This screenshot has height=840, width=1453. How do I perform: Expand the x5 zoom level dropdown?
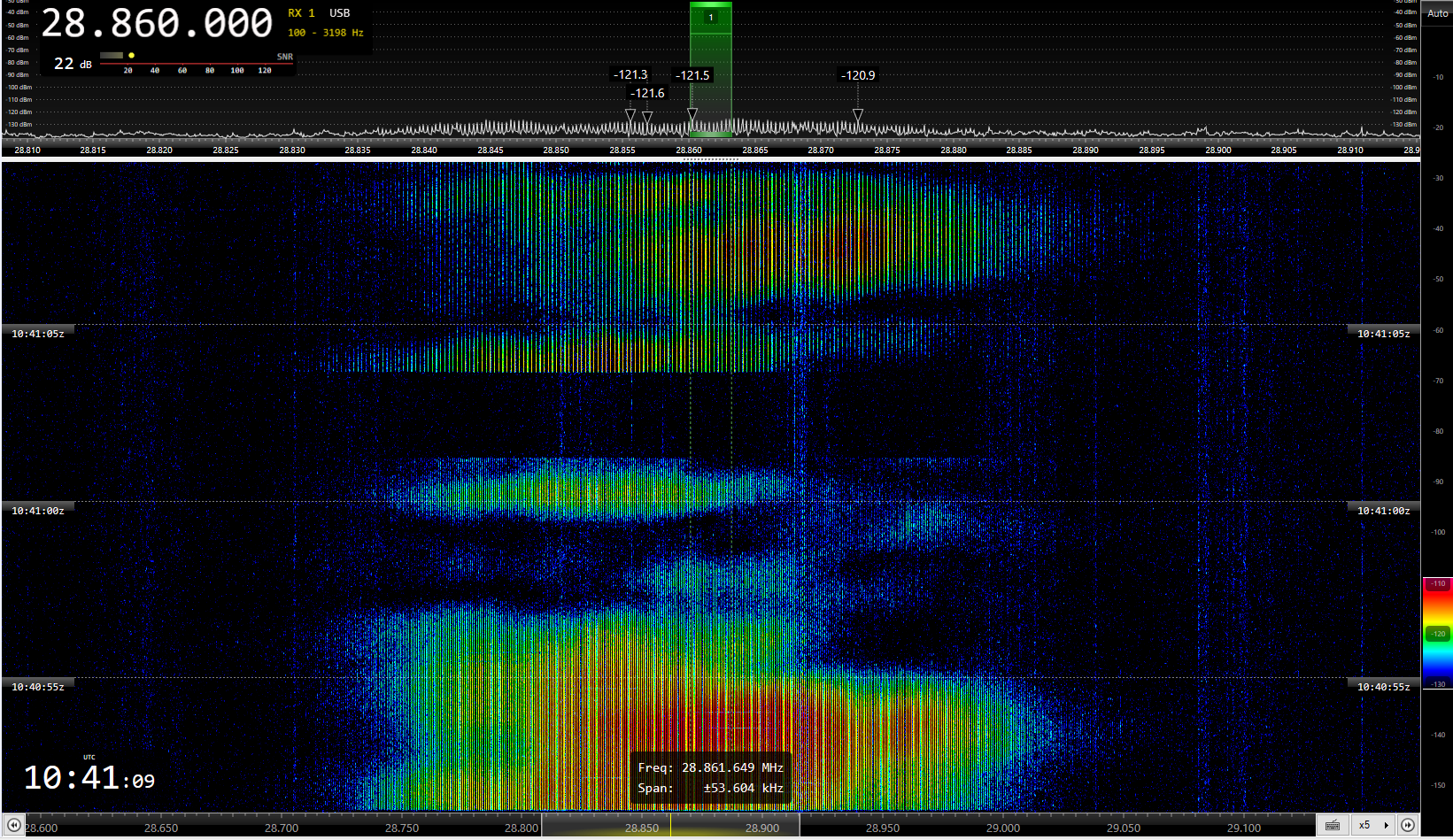coord(1374,825)
